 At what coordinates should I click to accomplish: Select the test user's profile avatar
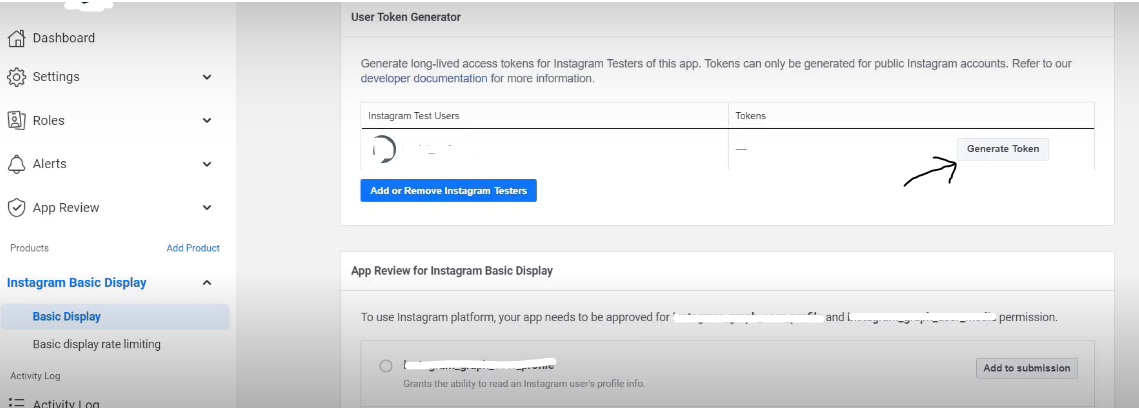(x=384, y=149)
